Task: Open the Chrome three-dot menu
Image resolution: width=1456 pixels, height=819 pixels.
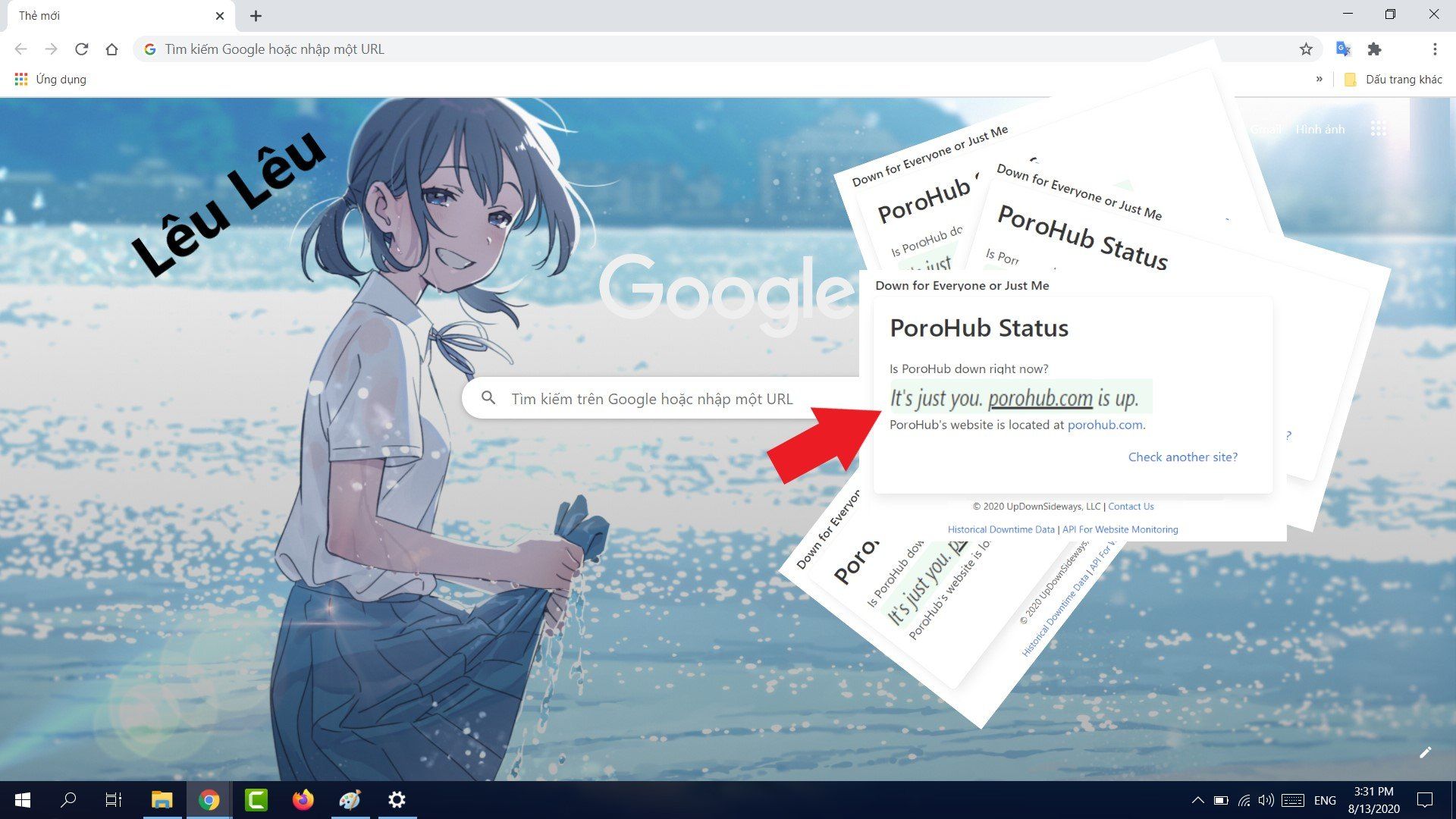Action: point(1434,49)
